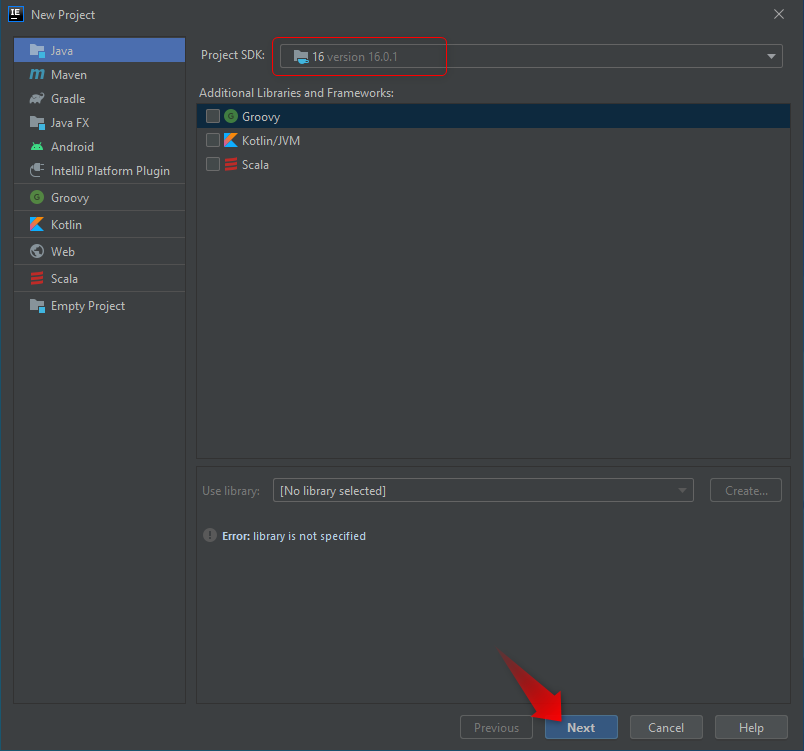Select the 'Web' label in sidebar
Screen dimensions: 804x751
(x=63, y=252)
